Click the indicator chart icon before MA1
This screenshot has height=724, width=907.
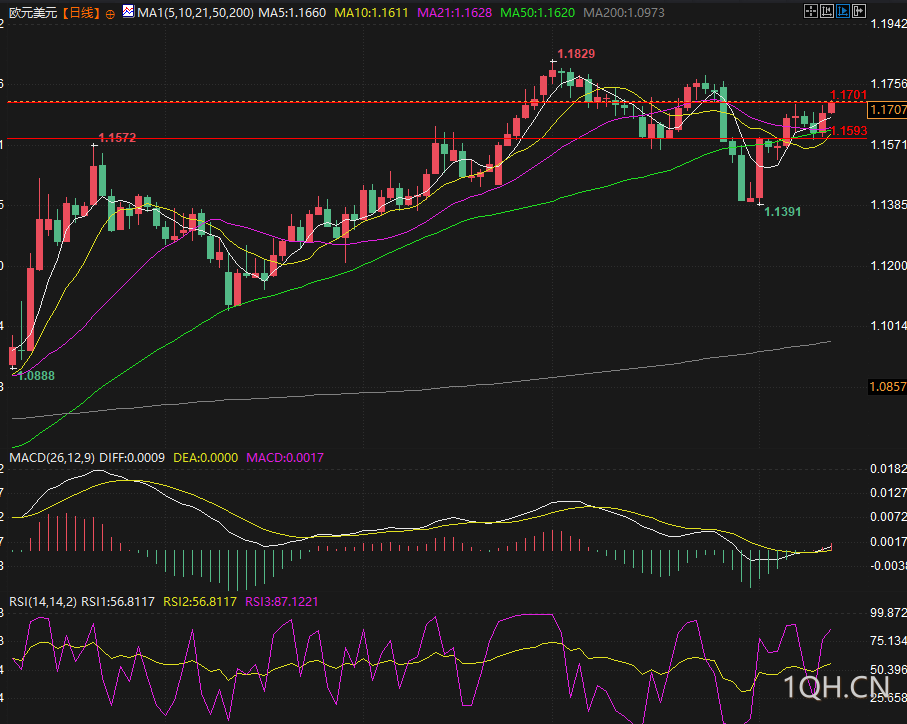pyautogui.click(x=128, y=13)
